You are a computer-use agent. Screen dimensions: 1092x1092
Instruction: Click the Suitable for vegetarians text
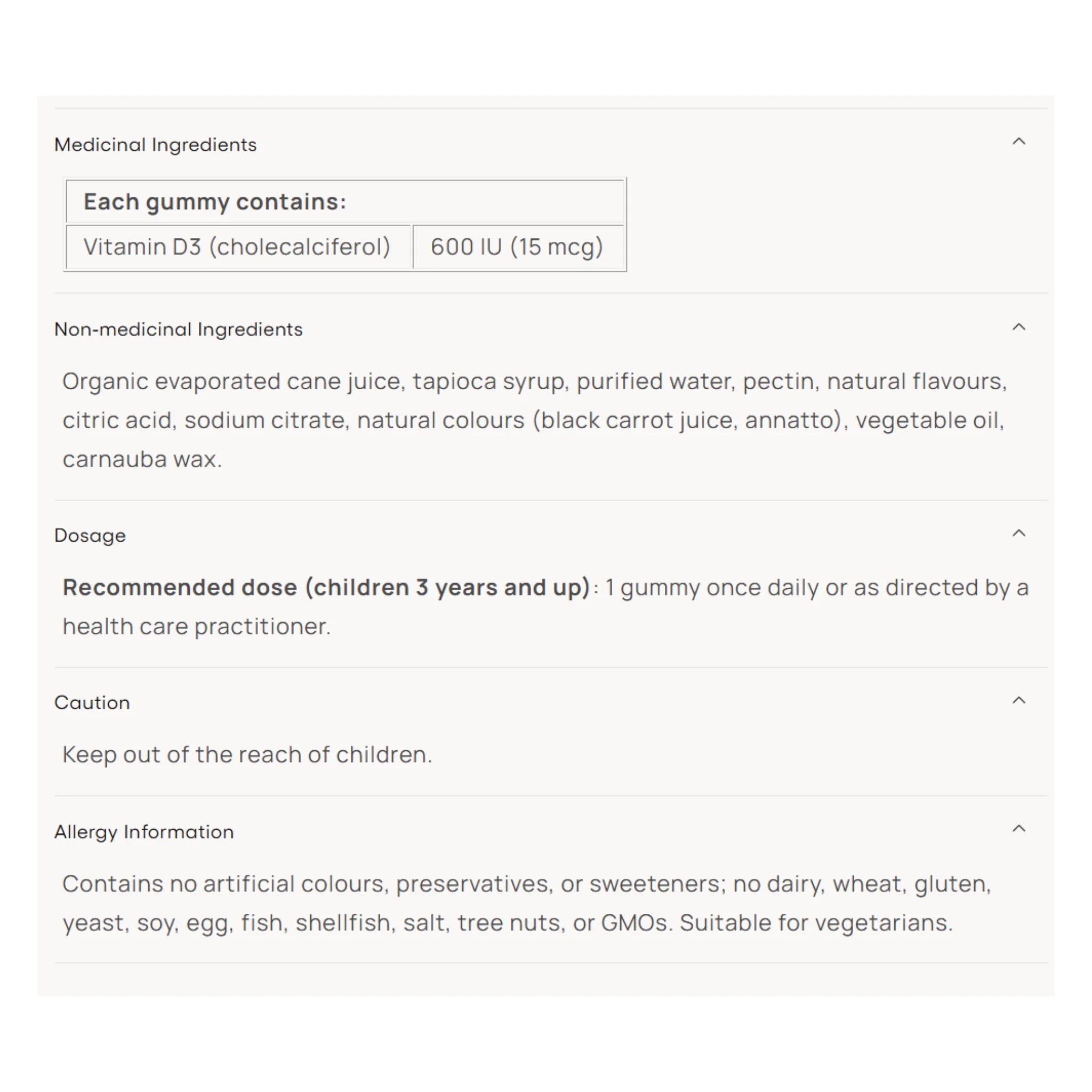pyautogui.click(x=816, y=922)
